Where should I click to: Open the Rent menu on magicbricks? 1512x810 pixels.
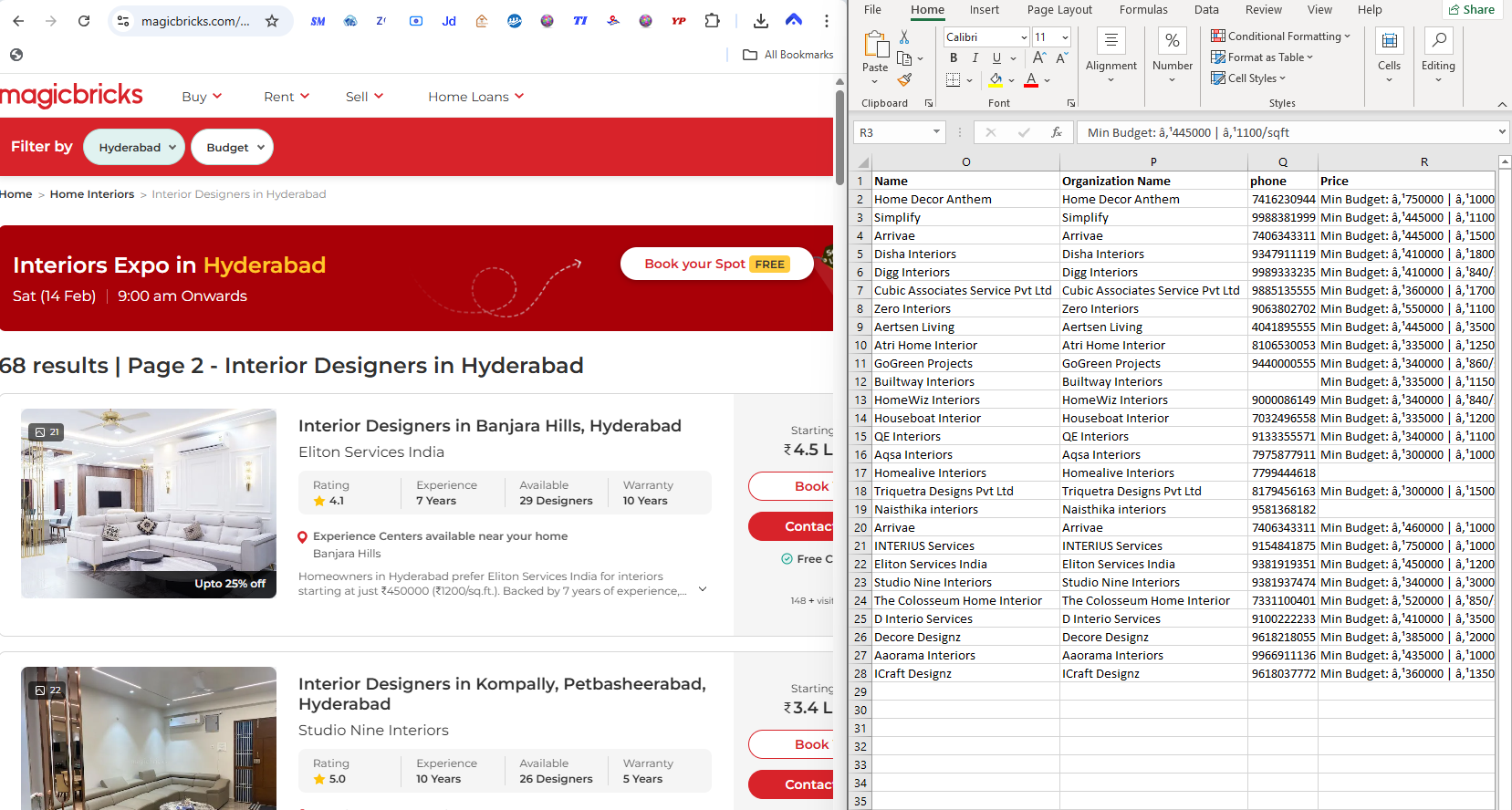coord(287,97)
